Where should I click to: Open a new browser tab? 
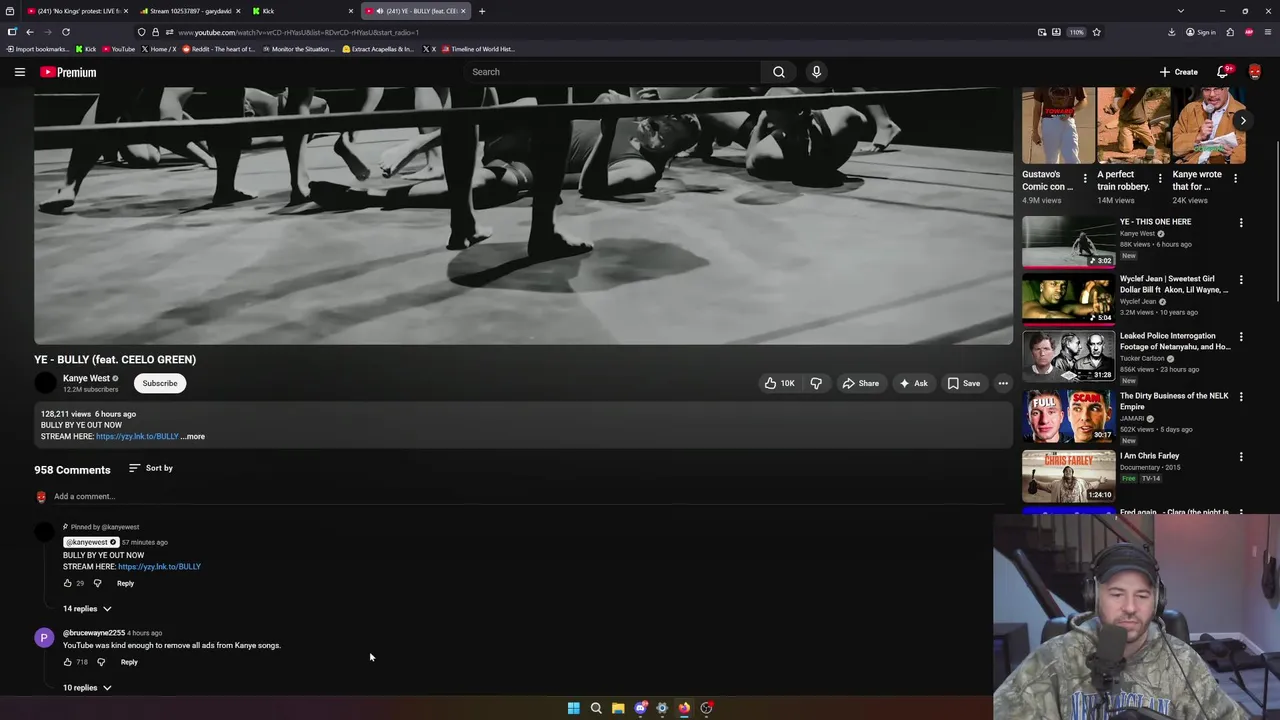click(x=482, y=11)
